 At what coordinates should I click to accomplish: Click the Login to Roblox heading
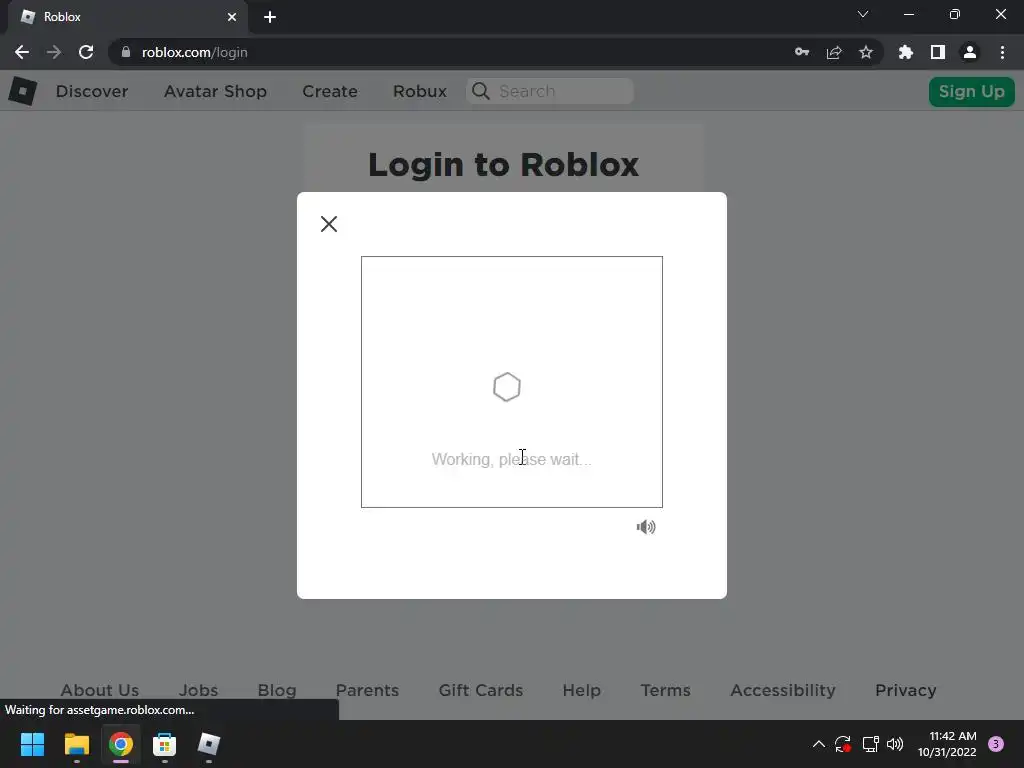pyautogui.click(x=504, y=165)
